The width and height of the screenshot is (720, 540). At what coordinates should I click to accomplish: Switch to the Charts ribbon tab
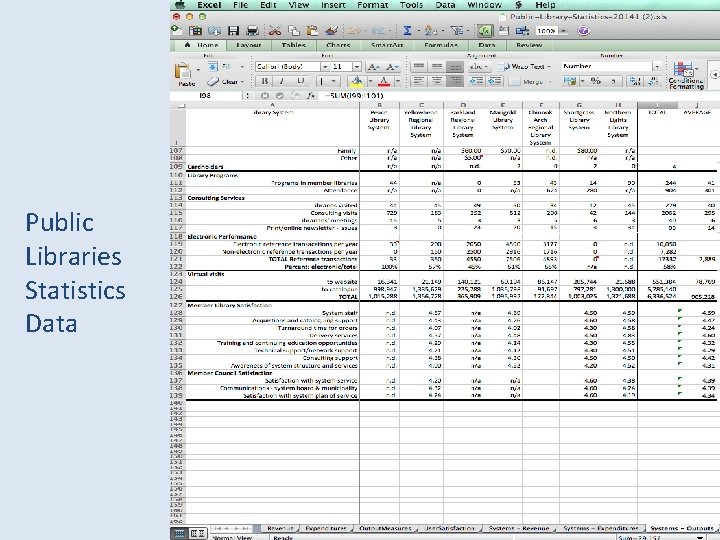tap(338, 45)
